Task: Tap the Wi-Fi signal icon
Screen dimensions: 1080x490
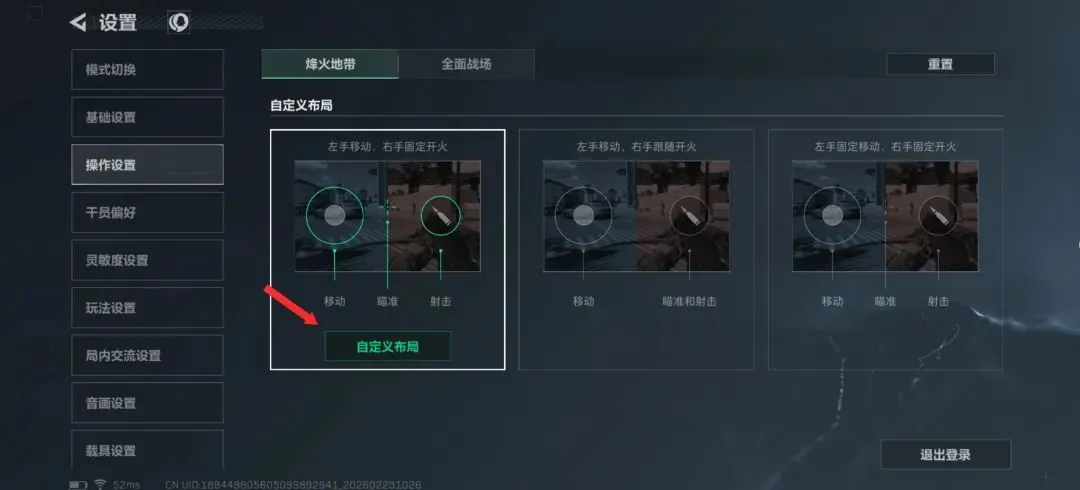Action: [x=100, y=484]
